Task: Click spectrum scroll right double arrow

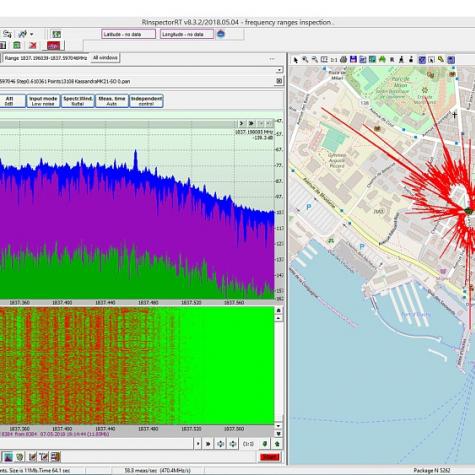Action: [251, 124]
